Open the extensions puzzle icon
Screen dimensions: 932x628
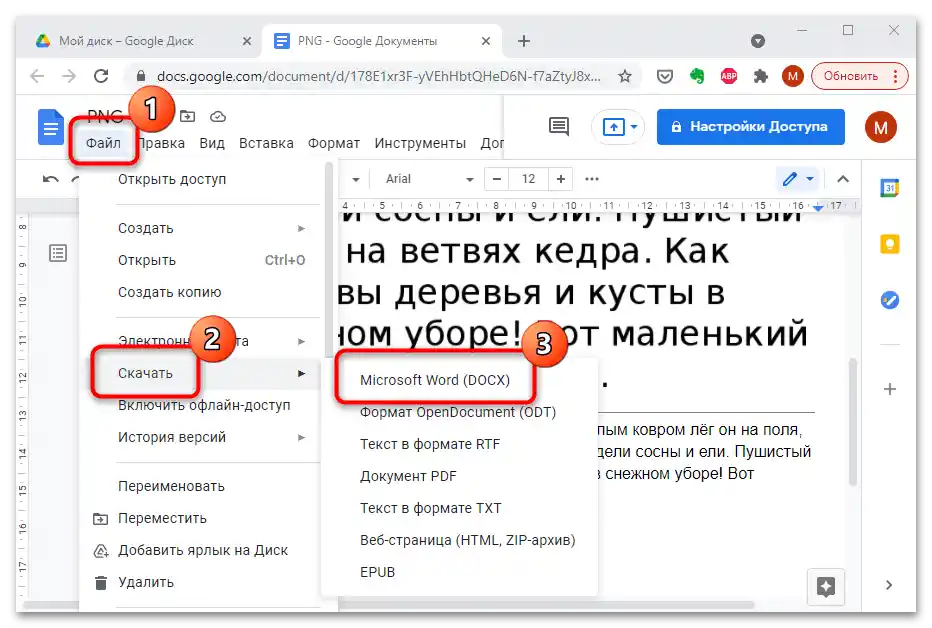pyautogui.click(x=760, y=76)
